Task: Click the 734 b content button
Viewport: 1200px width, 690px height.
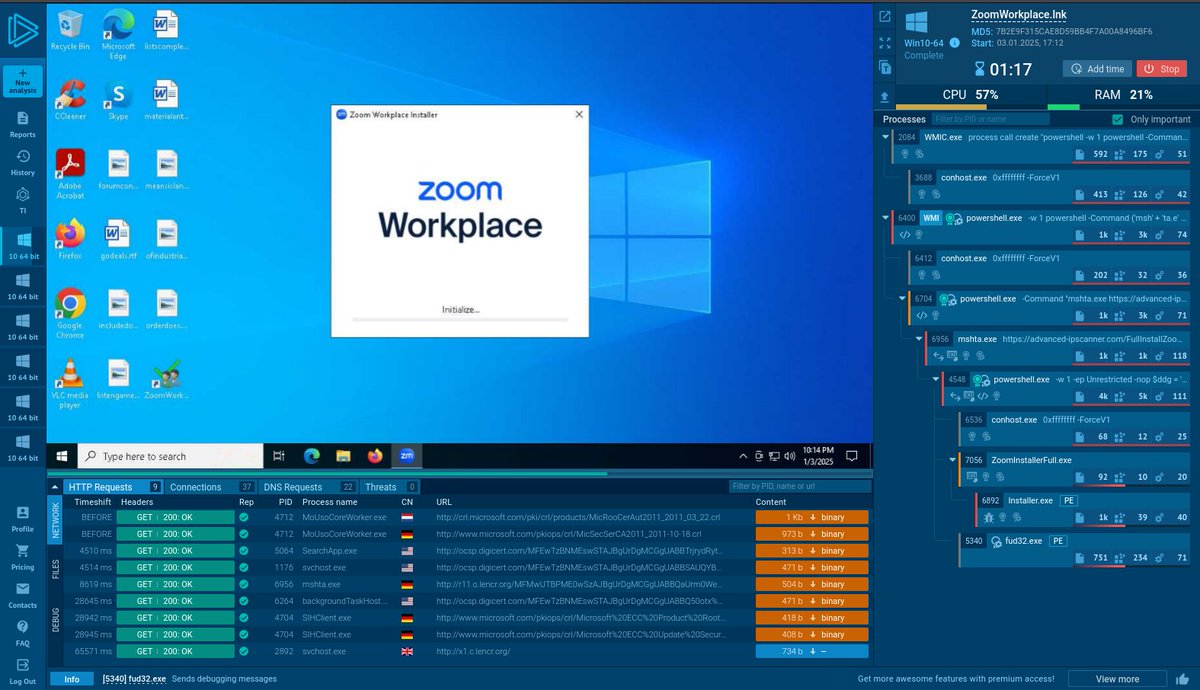Action: pos(812,651)
